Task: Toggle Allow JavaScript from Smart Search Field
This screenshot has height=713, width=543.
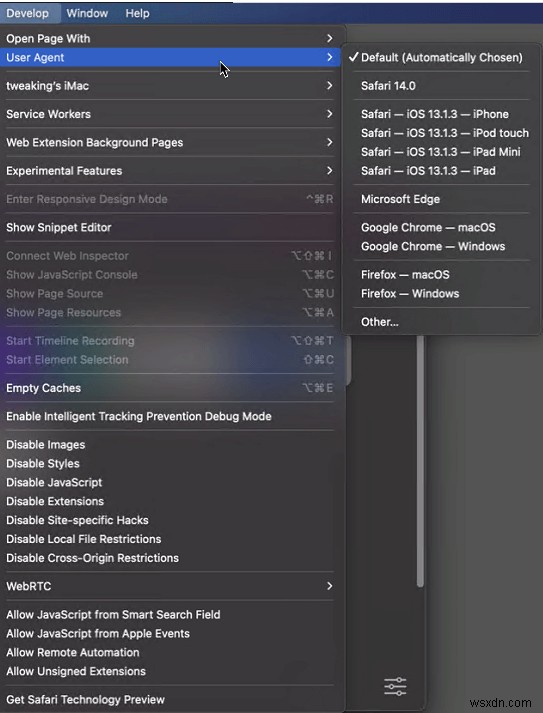Action: (x=170, y=615)
